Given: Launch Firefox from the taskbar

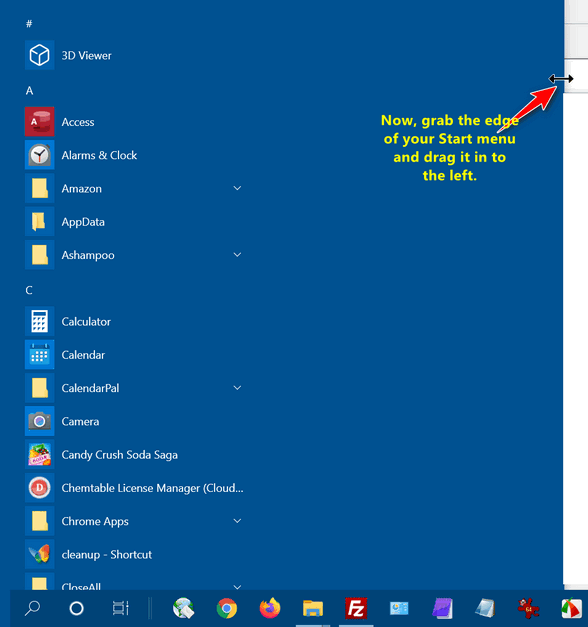Looking at the screenshot, I should (x=270, y=608).
